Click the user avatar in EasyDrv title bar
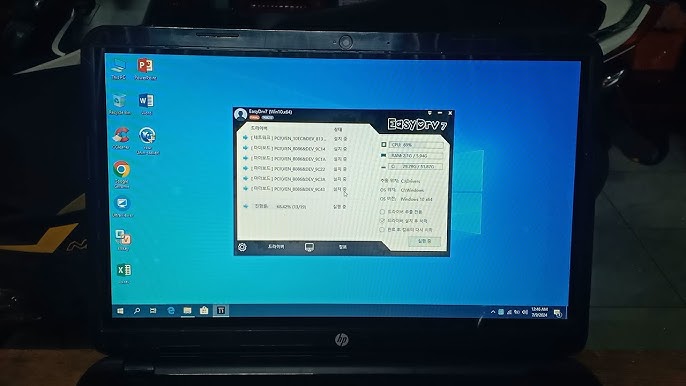 point(240,115)
